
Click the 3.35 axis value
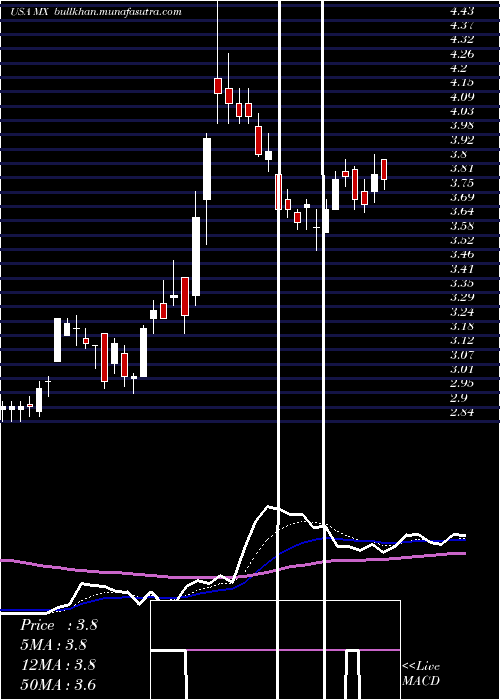462,283
